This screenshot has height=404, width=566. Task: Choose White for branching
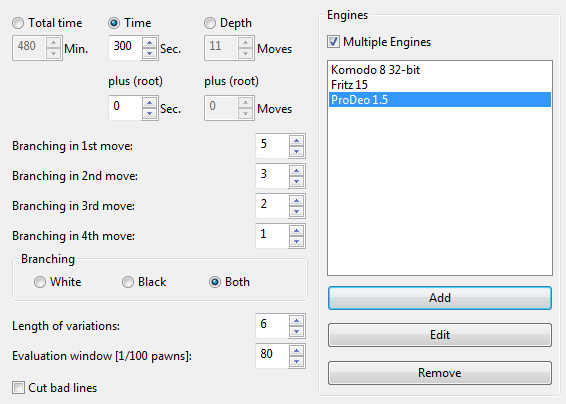click(x=40, y=282)
